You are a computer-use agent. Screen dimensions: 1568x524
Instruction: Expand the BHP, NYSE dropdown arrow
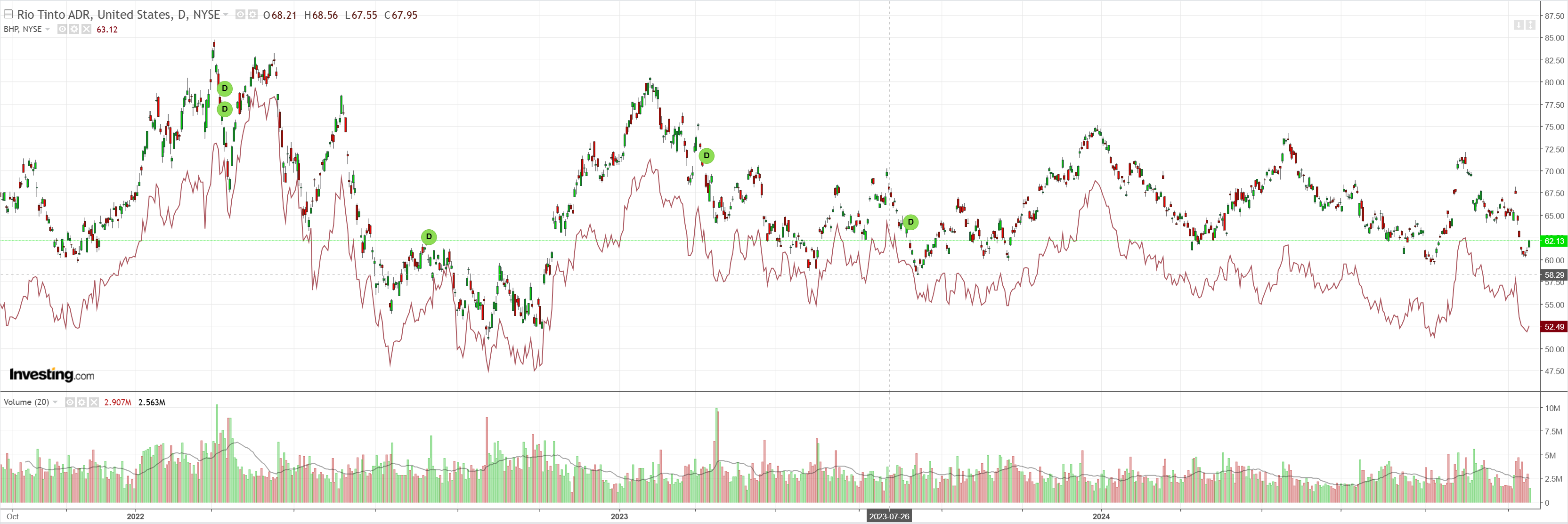[48, 29]
